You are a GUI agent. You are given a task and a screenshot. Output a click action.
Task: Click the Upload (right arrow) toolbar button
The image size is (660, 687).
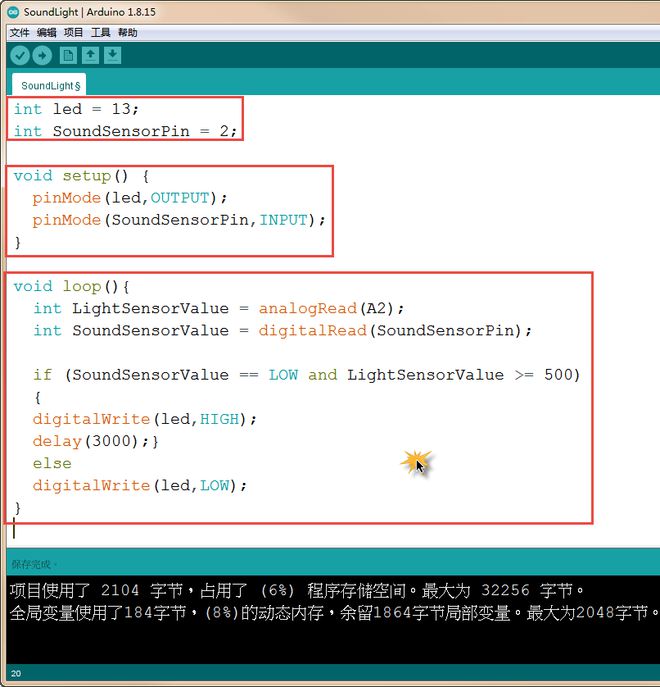[42, 55]
